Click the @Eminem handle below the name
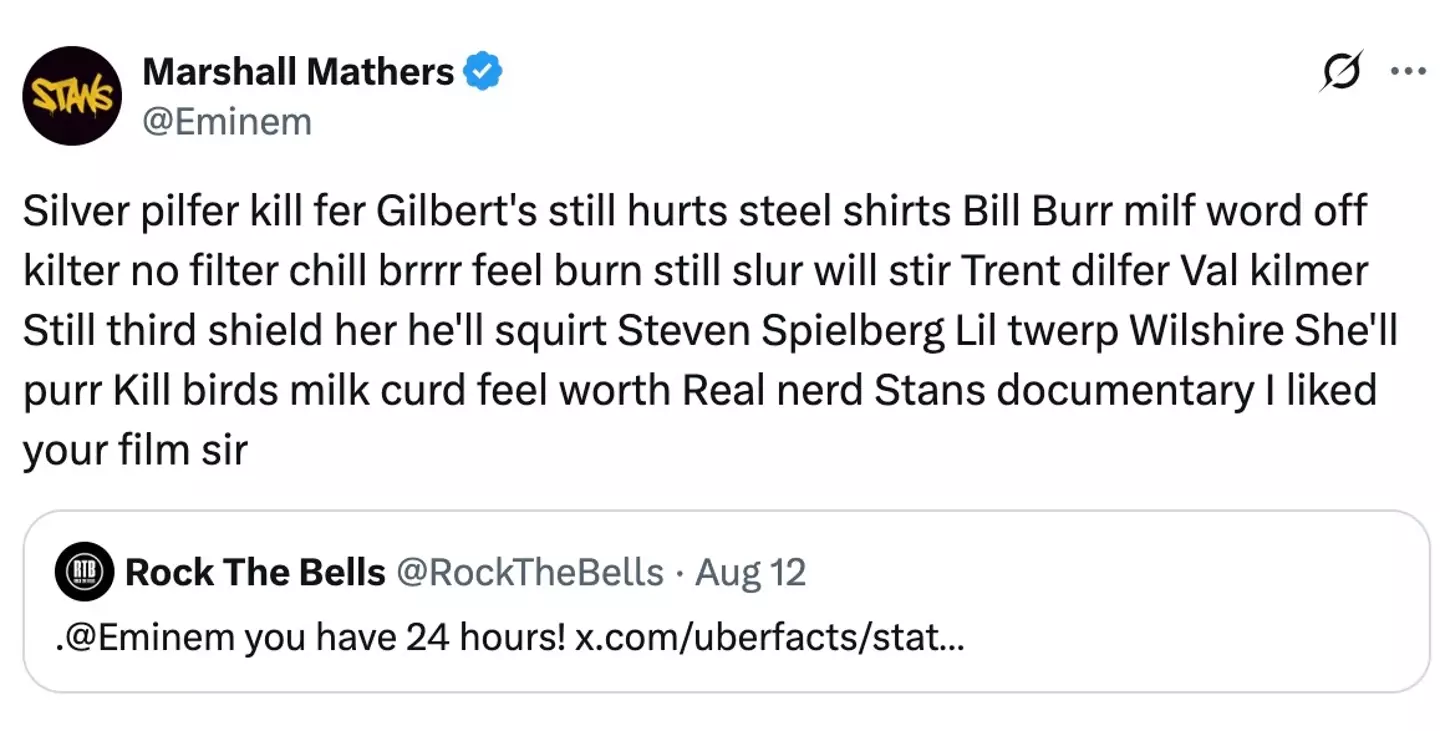Screen dimensions: 1440x731 [228, 122]
